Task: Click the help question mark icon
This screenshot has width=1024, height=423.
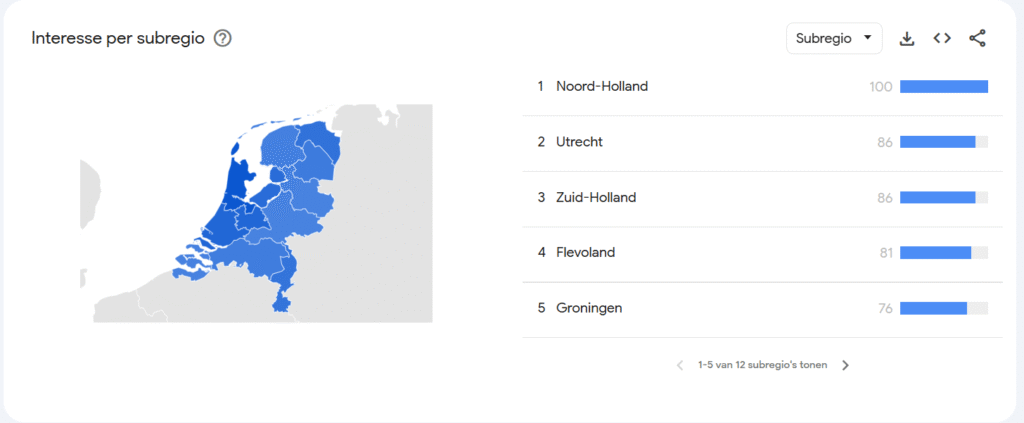Action: pos(223,39)
